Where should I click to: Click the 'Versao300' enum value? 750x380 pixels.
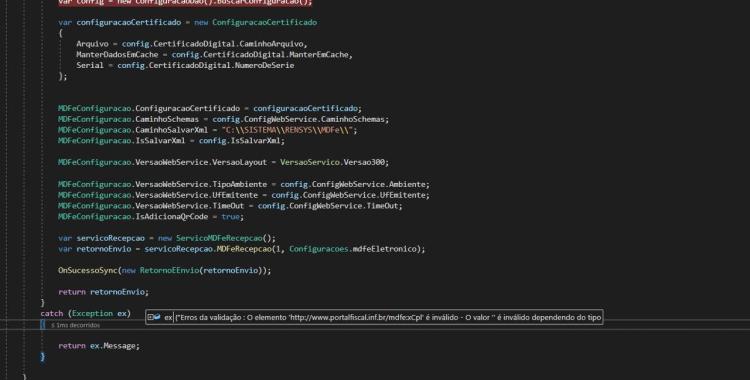pyautogui.click(x=364, y=162)
